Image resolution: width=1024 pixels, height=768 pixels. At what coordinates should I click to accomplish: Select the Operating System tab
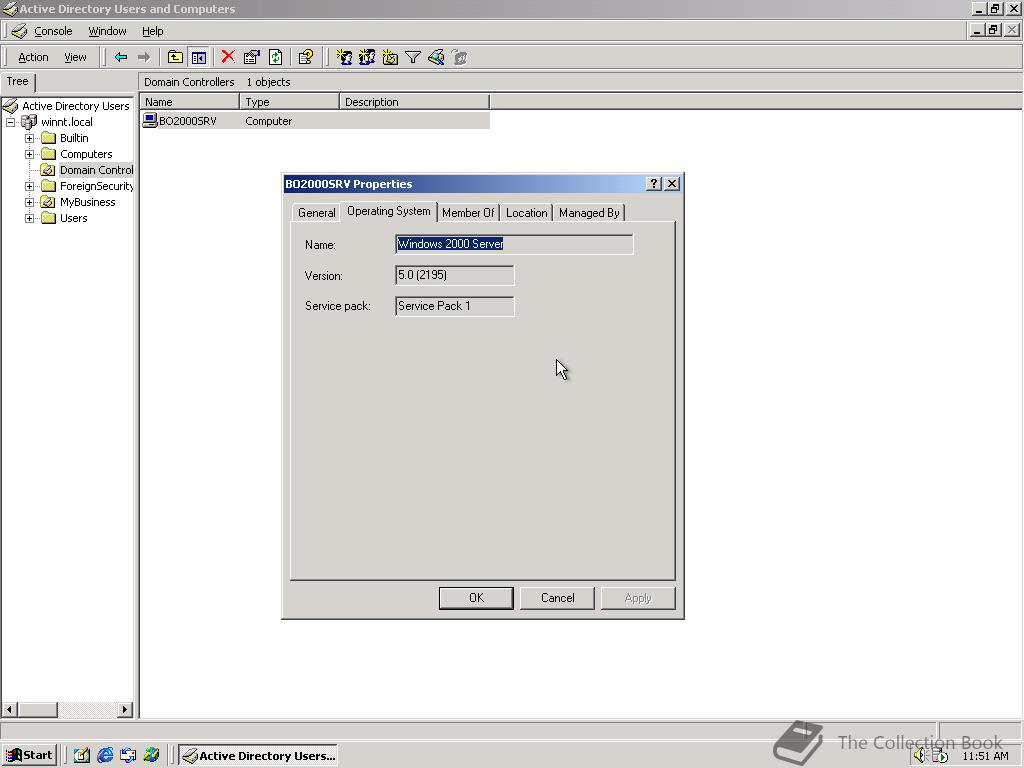tap(389, 211)
